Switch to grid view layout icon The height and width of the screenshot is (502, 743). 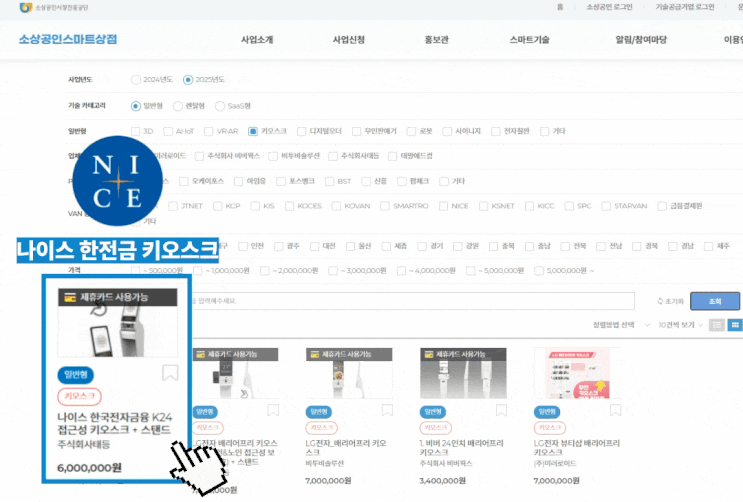735,325
